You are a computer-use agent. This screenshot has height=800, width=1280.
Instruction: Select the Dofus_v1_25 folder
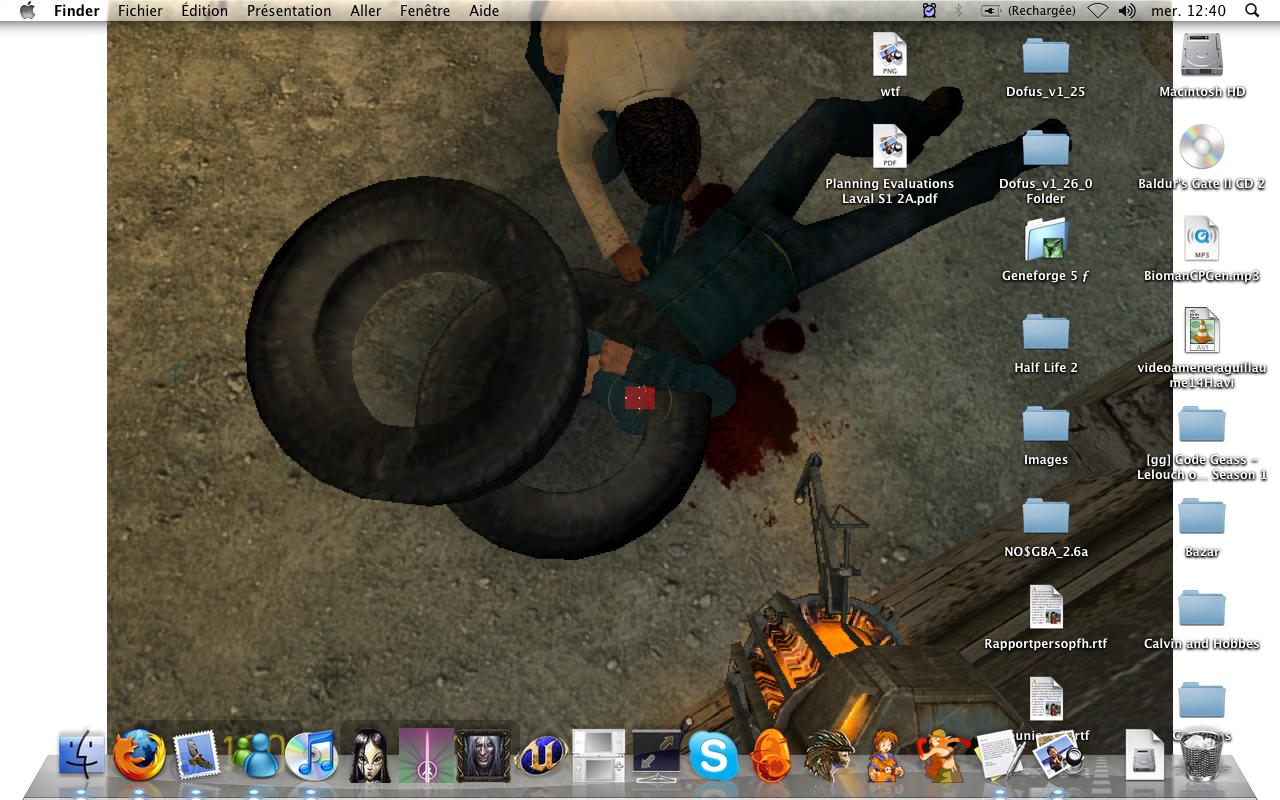pyautogui.click(x=1046, y=56)
